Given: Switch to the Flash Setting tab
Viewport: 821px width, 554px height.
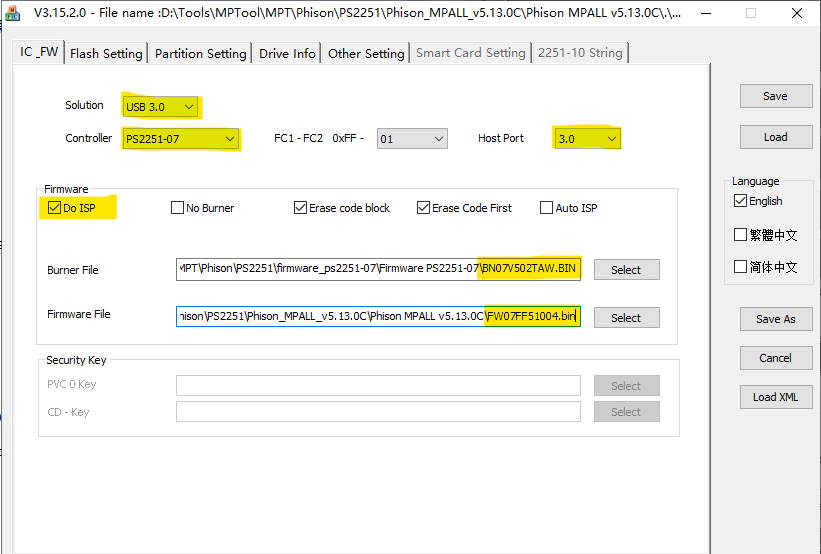Looking at the screenshot, I should [106, 53].
